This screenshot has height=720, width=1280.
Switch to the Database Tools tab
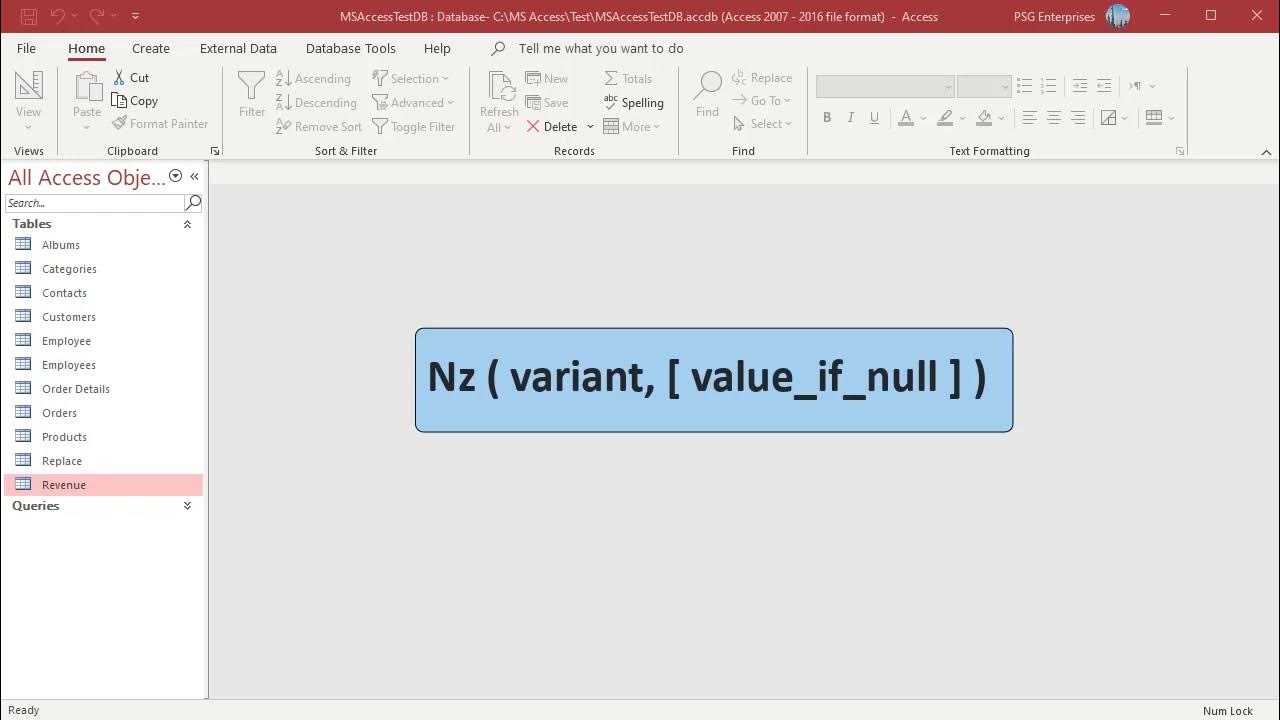[x=351, y=48]
